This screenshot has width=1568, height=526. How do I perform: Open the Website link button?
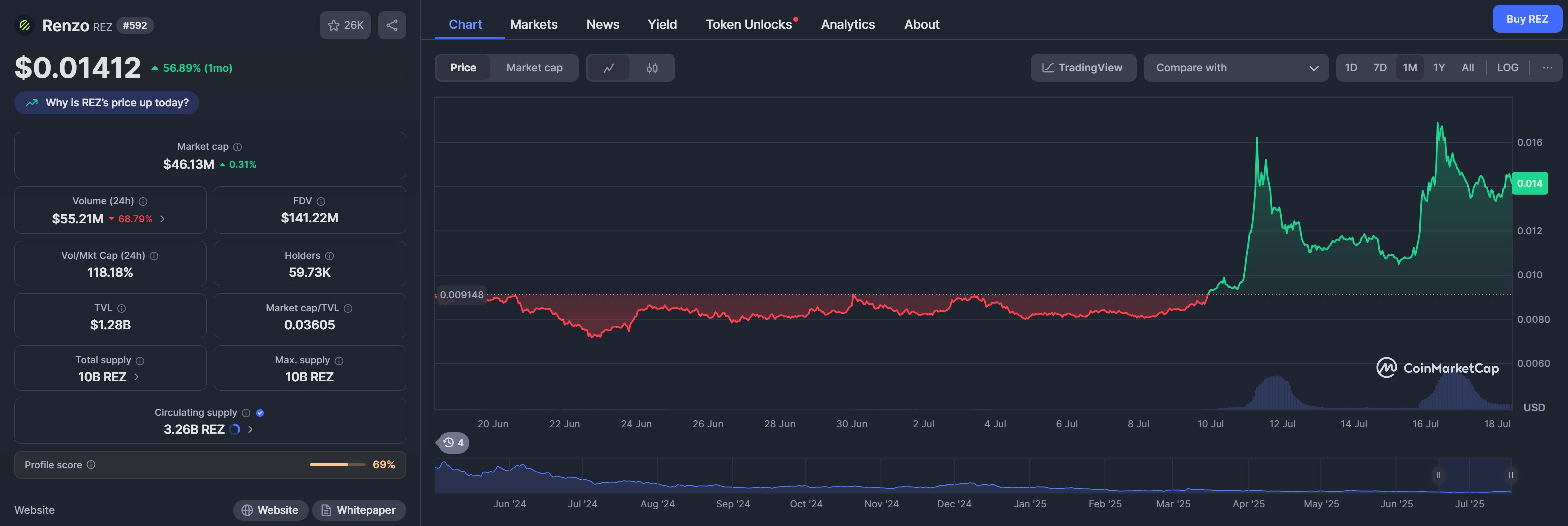[270, 510]
